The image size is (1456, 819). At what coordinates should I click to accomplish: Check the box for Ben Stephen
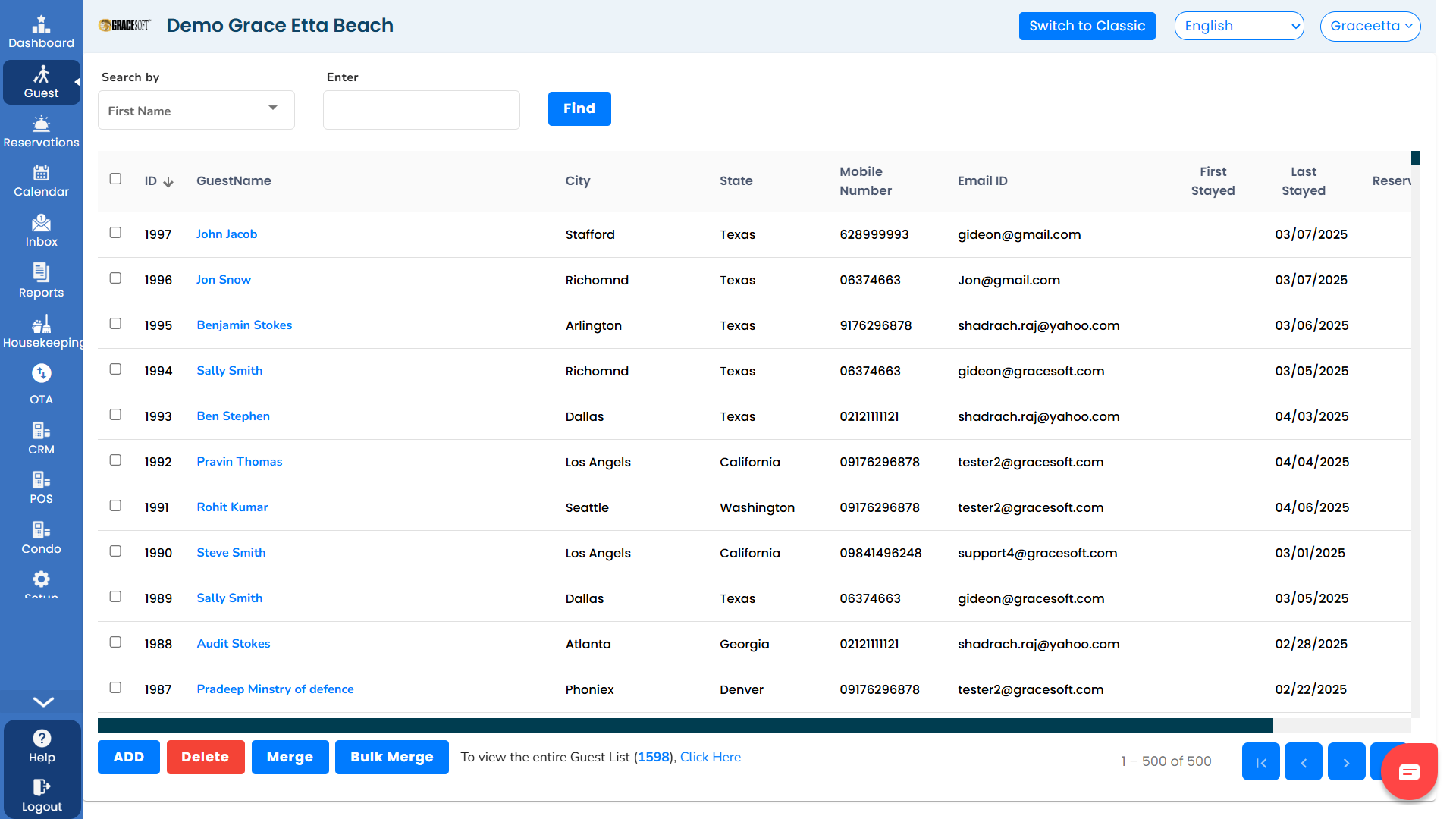[115, 415]
